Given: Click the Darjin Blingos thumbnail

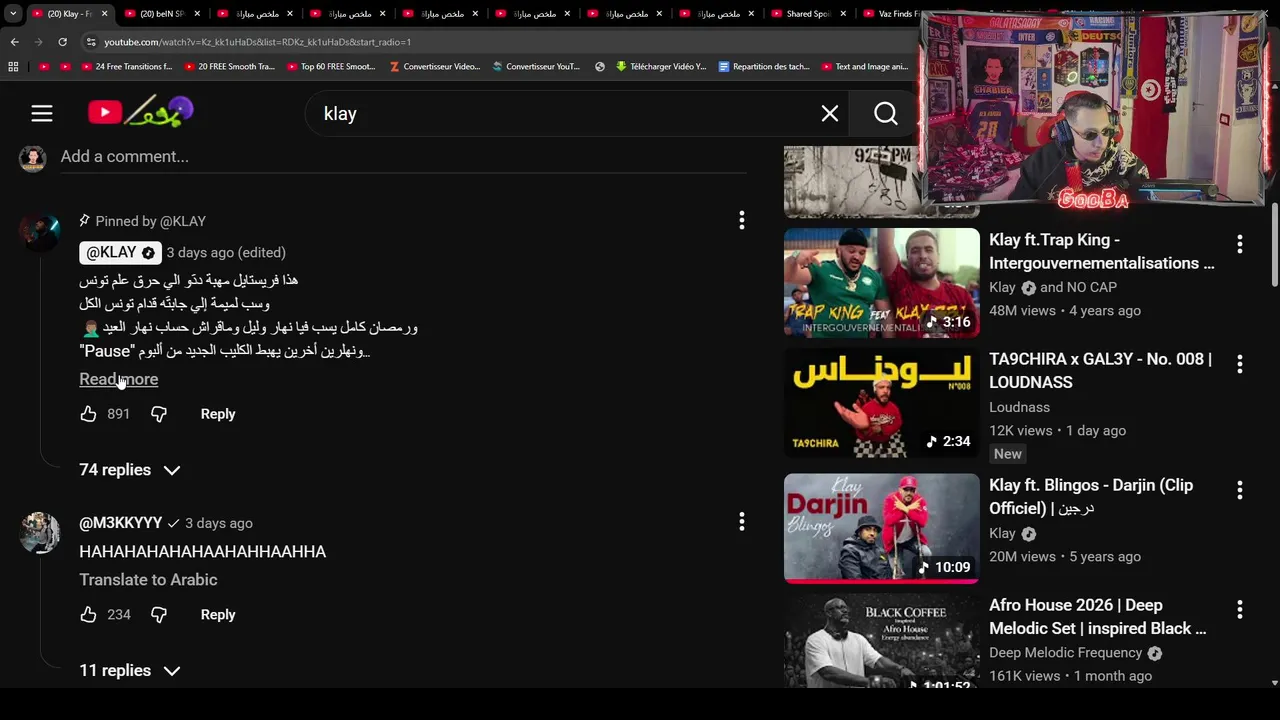Looking at the screenshot, I should click(881, 528).
